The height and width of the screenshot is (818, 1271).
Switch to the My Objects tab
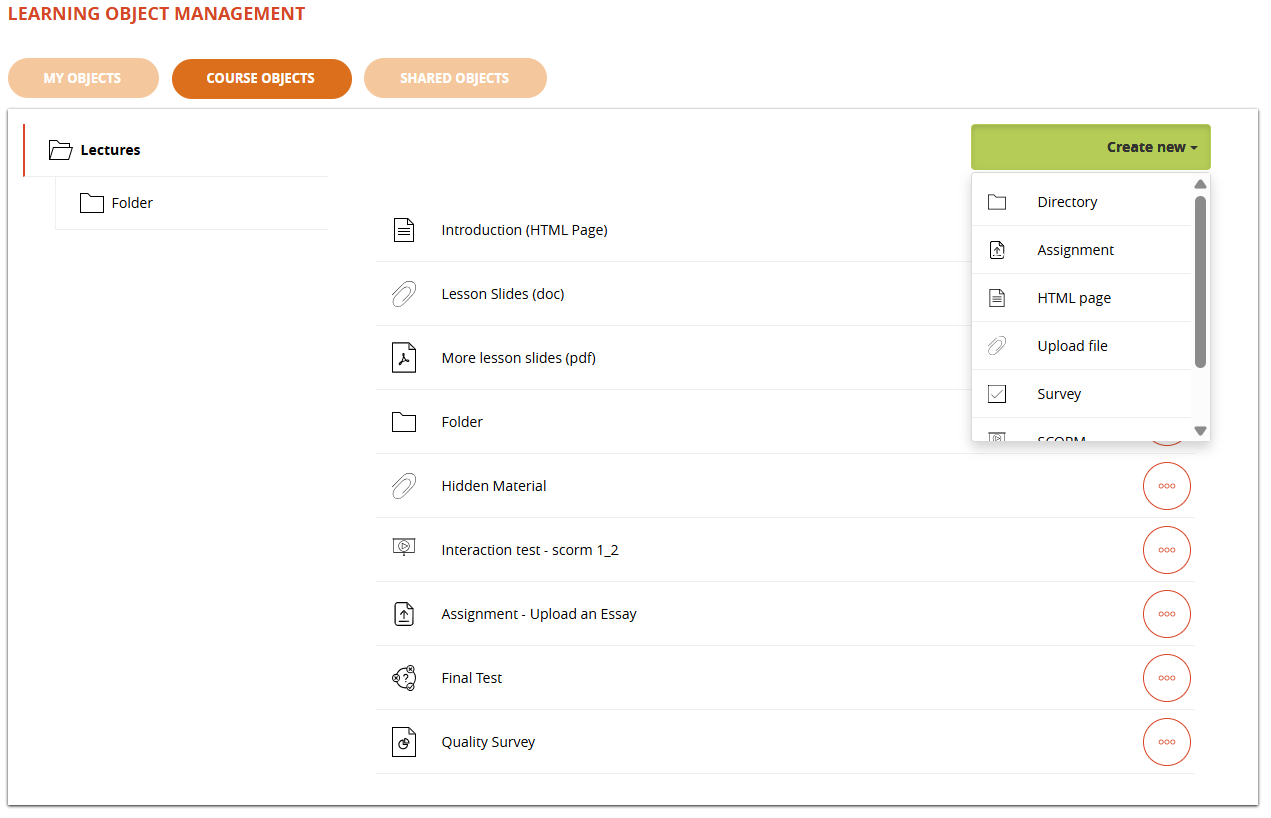click(x=83, y=78)
